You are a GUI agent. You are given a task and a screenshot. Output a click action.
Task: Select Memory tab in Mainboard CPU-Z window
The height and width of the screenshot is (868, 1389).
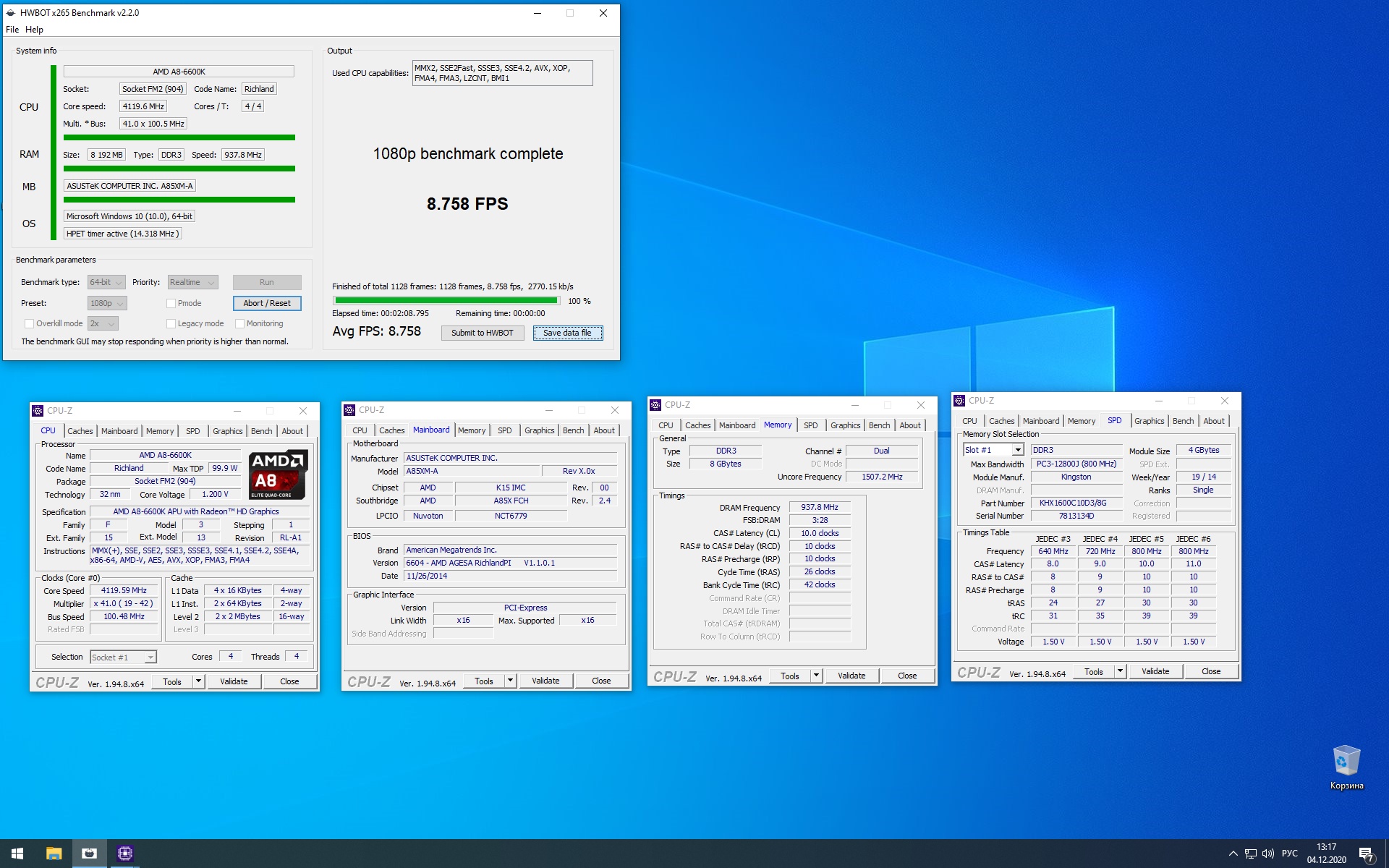(472, 430)
